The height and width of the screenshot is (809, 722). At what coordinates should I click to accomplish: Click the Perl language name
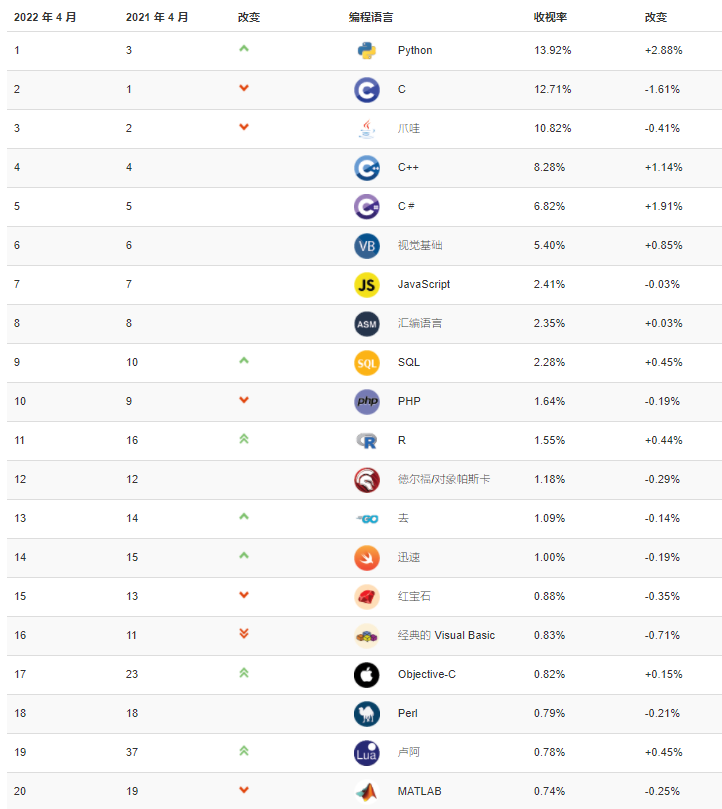pos(409,713)
